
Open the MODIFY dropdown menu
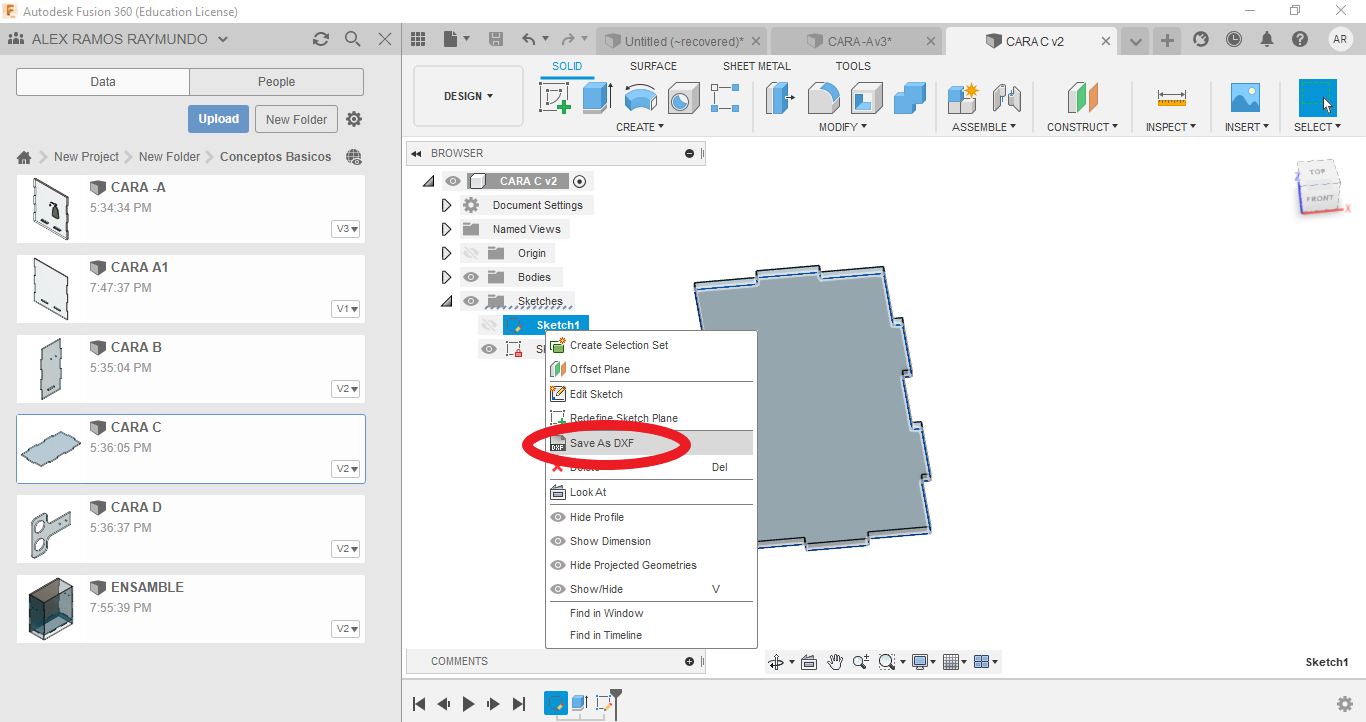point(843,127)
